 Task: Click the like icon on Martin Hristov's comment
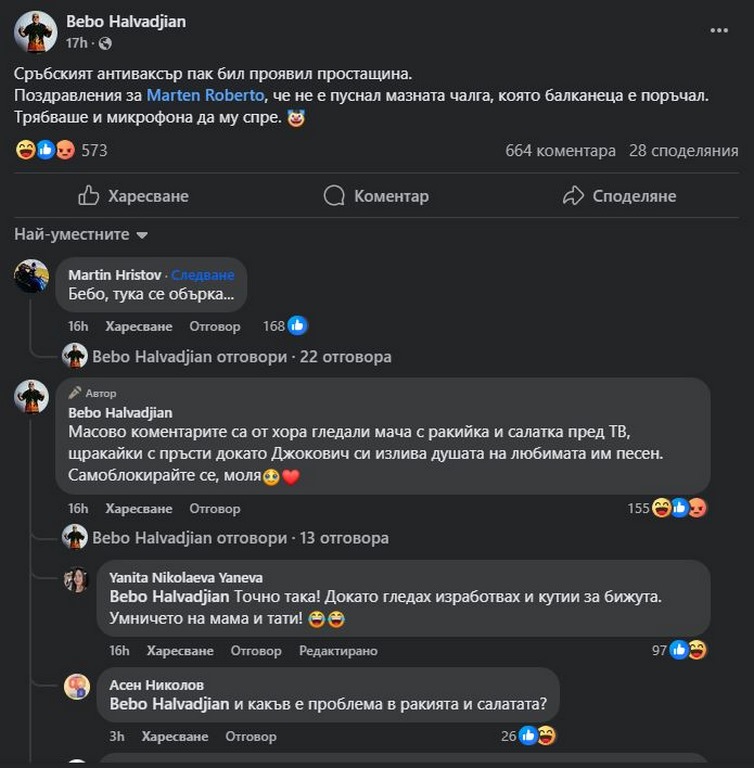point(297,326)
